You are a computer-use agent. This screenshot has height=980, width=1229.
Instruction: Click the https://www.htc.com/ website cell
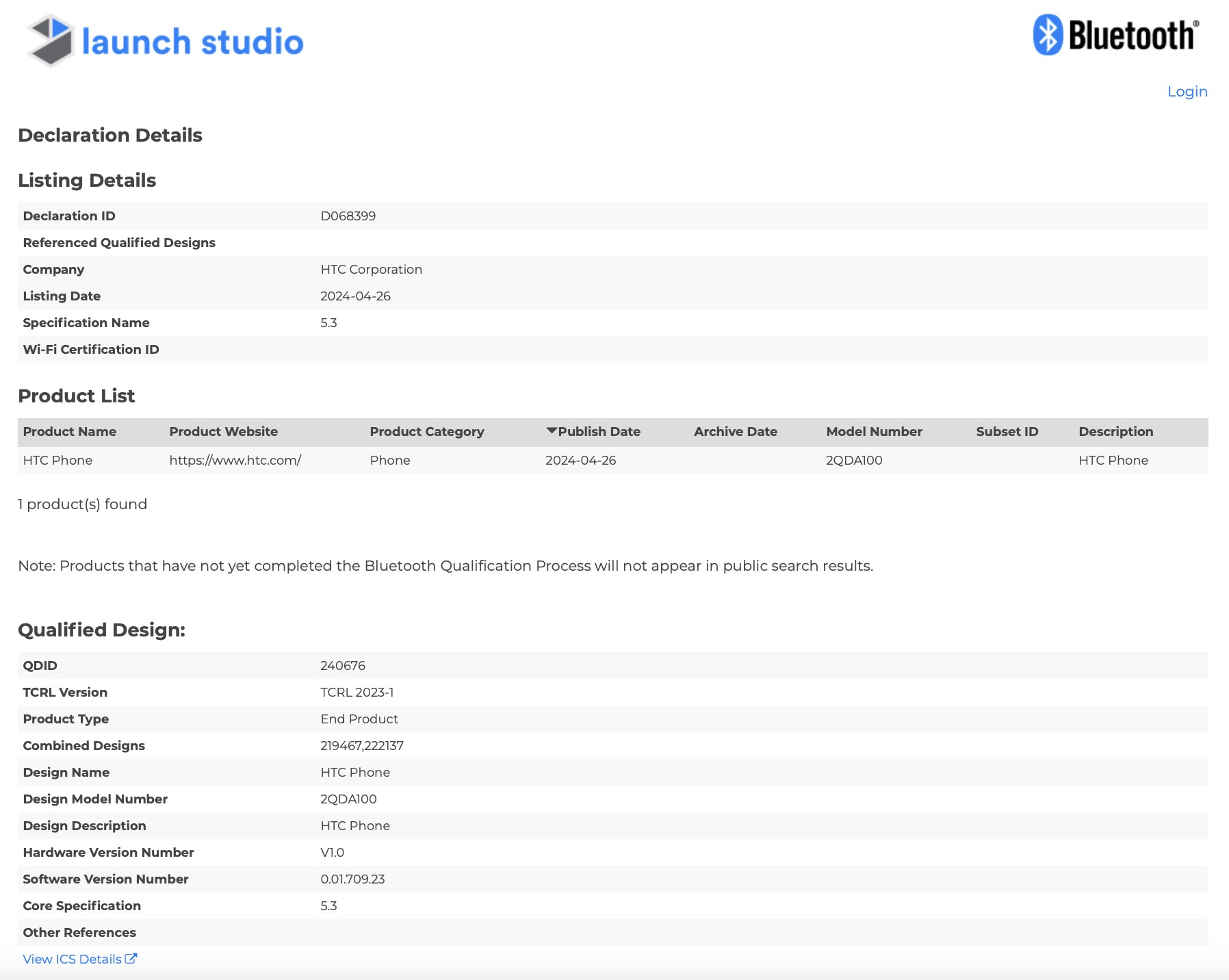pyautogui.click(x=235, y=460)
